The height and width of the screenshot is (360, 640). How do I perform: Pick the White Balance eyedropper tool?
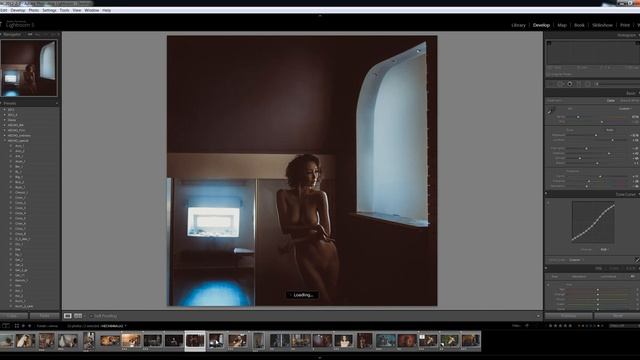pyautogui.click(x=550, y=111)
